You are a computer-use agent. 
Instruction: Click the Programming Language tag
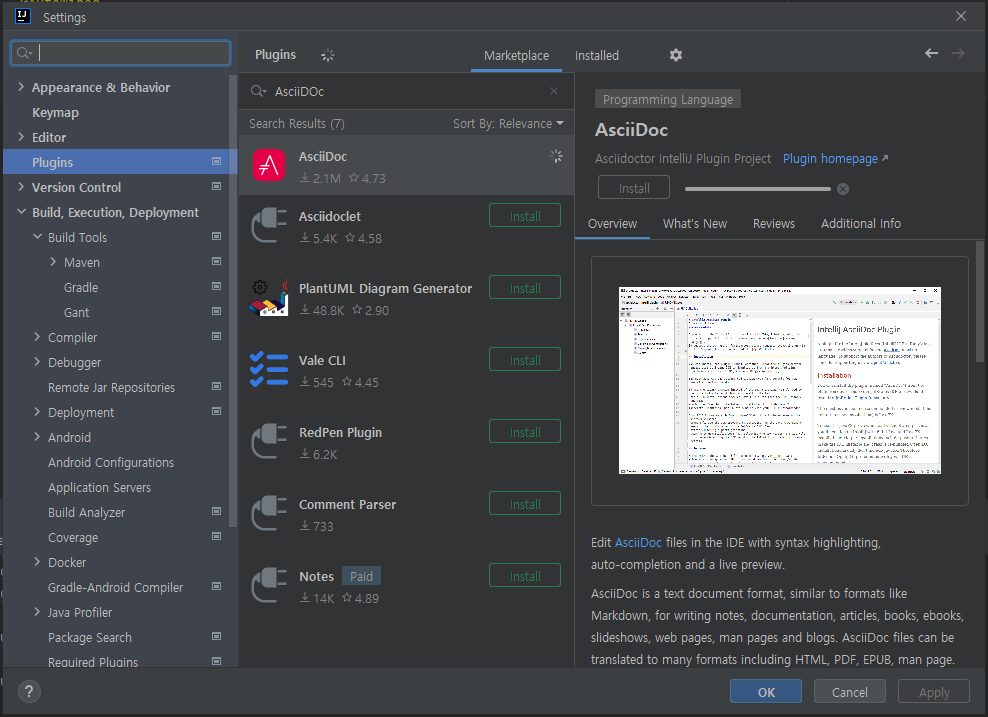click(x=667, y=100)
